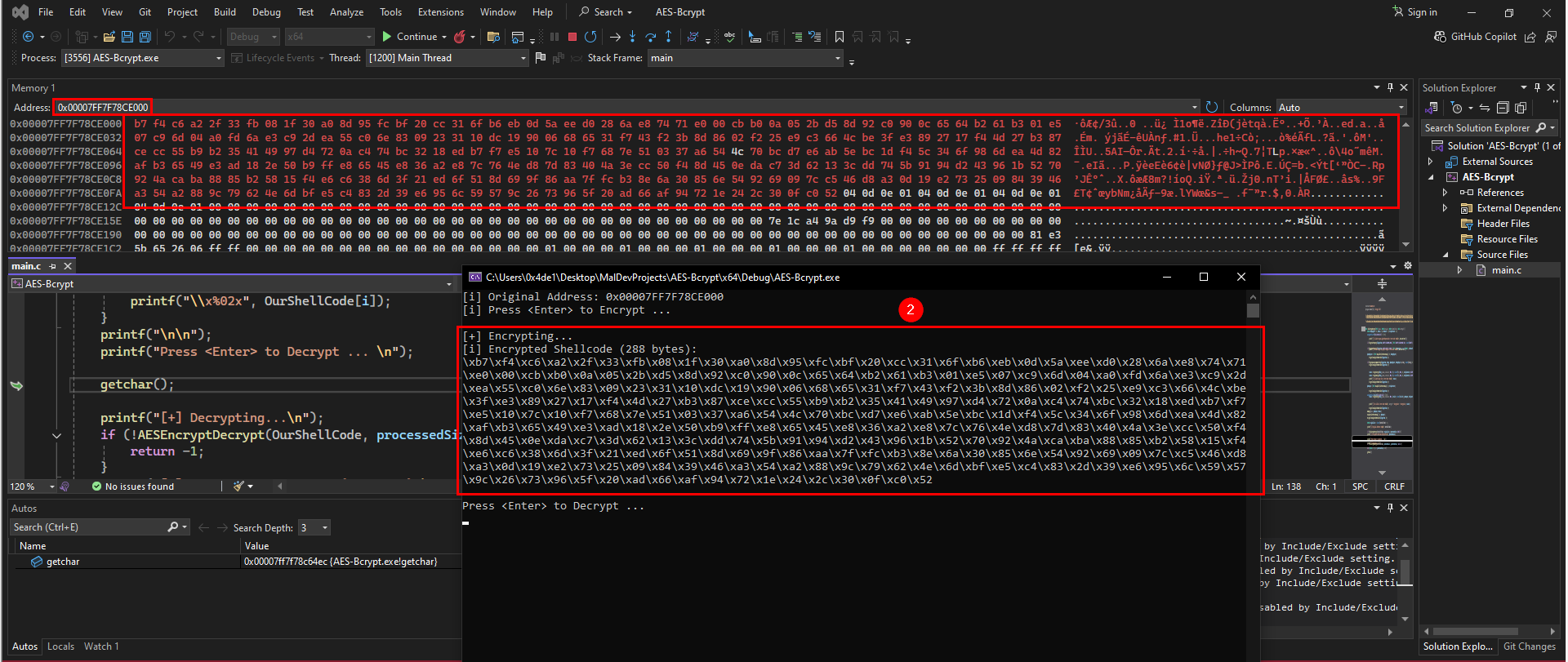
Task: Stop debugging with the red square icon
Action: tap(572, 37)
